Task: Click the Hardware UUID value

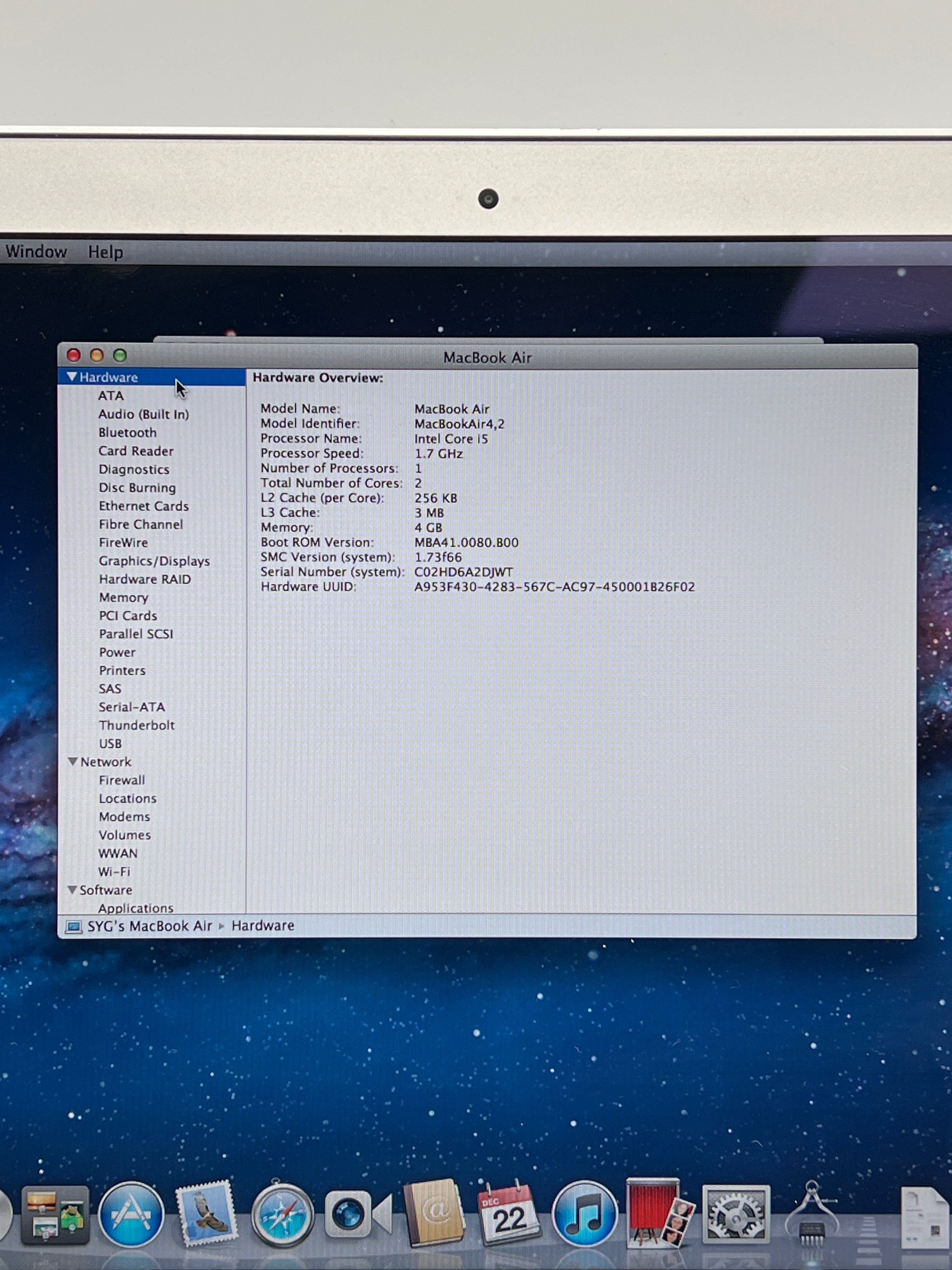Action: coord(554,587)
